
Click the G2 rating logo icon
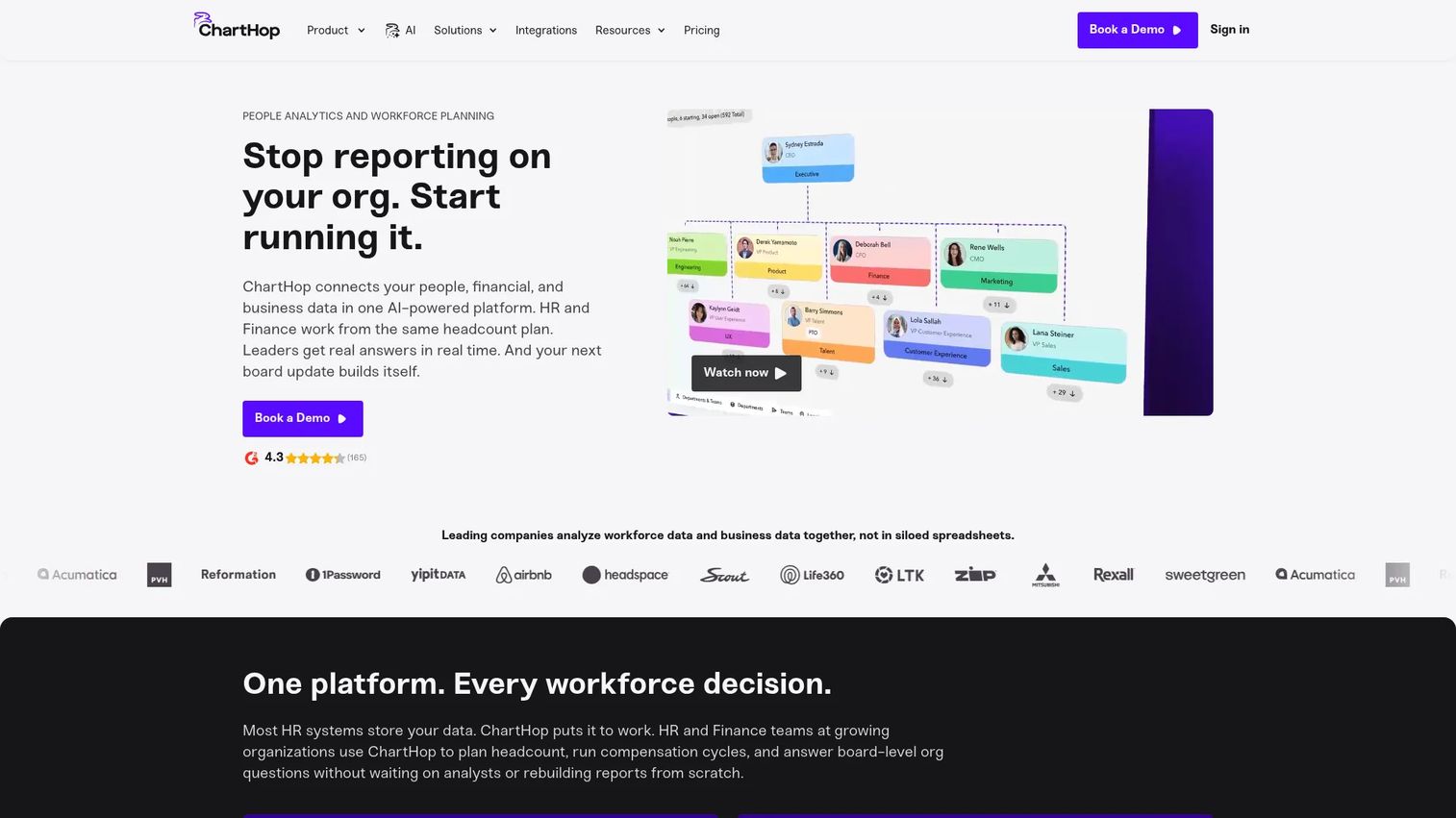[251, 458]
